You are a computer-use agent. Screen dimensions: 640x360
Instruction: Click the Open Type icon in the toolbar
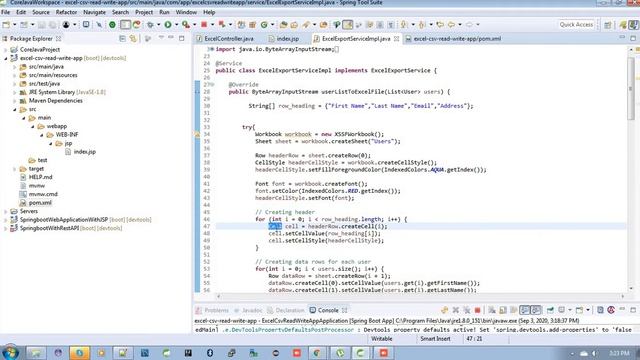click(283, 24)
